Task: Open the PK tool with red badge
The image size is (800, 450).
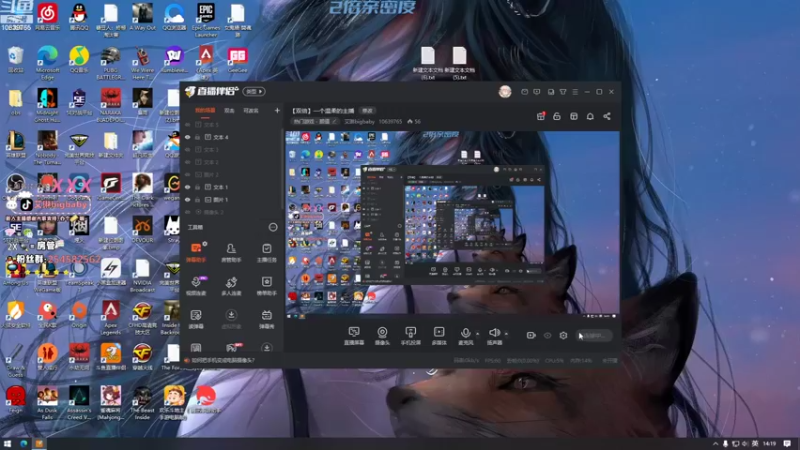Action: 232,347
